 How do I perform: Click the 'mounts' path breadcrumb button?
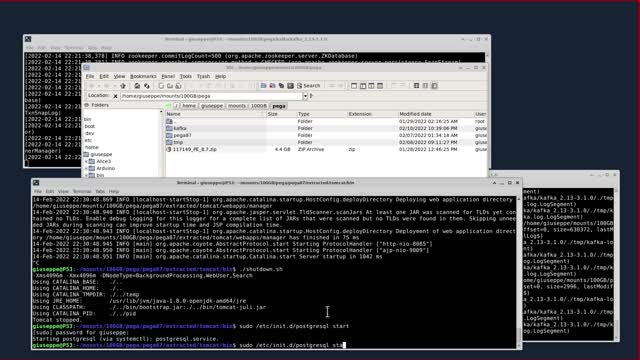coord(237,106)
